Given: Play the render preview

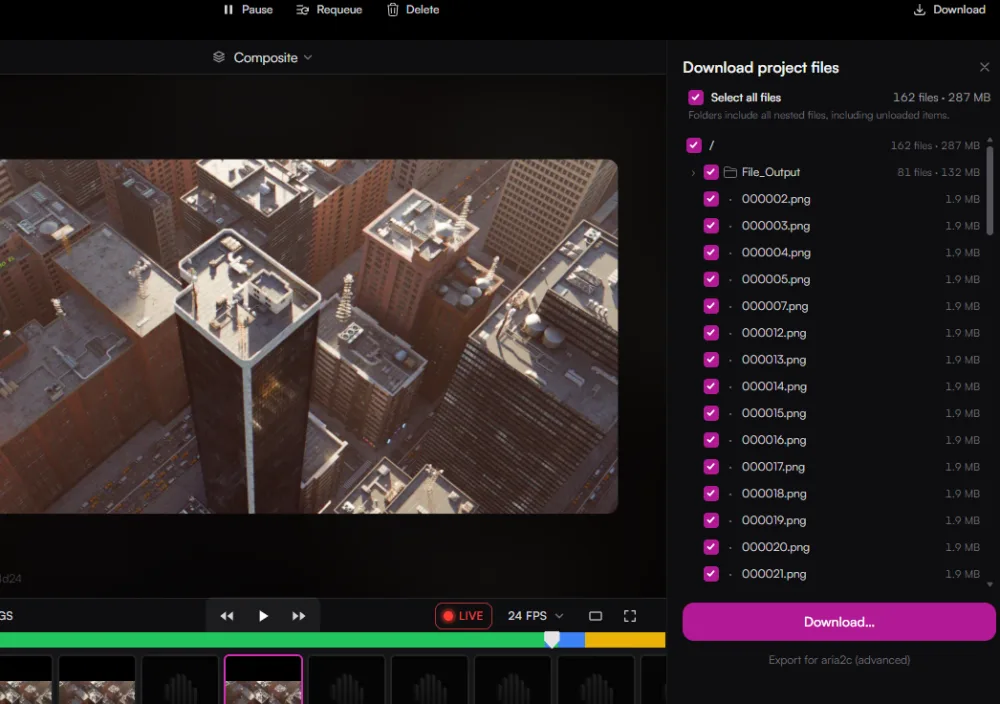Looking at the screenshot, I should point(263,616).
